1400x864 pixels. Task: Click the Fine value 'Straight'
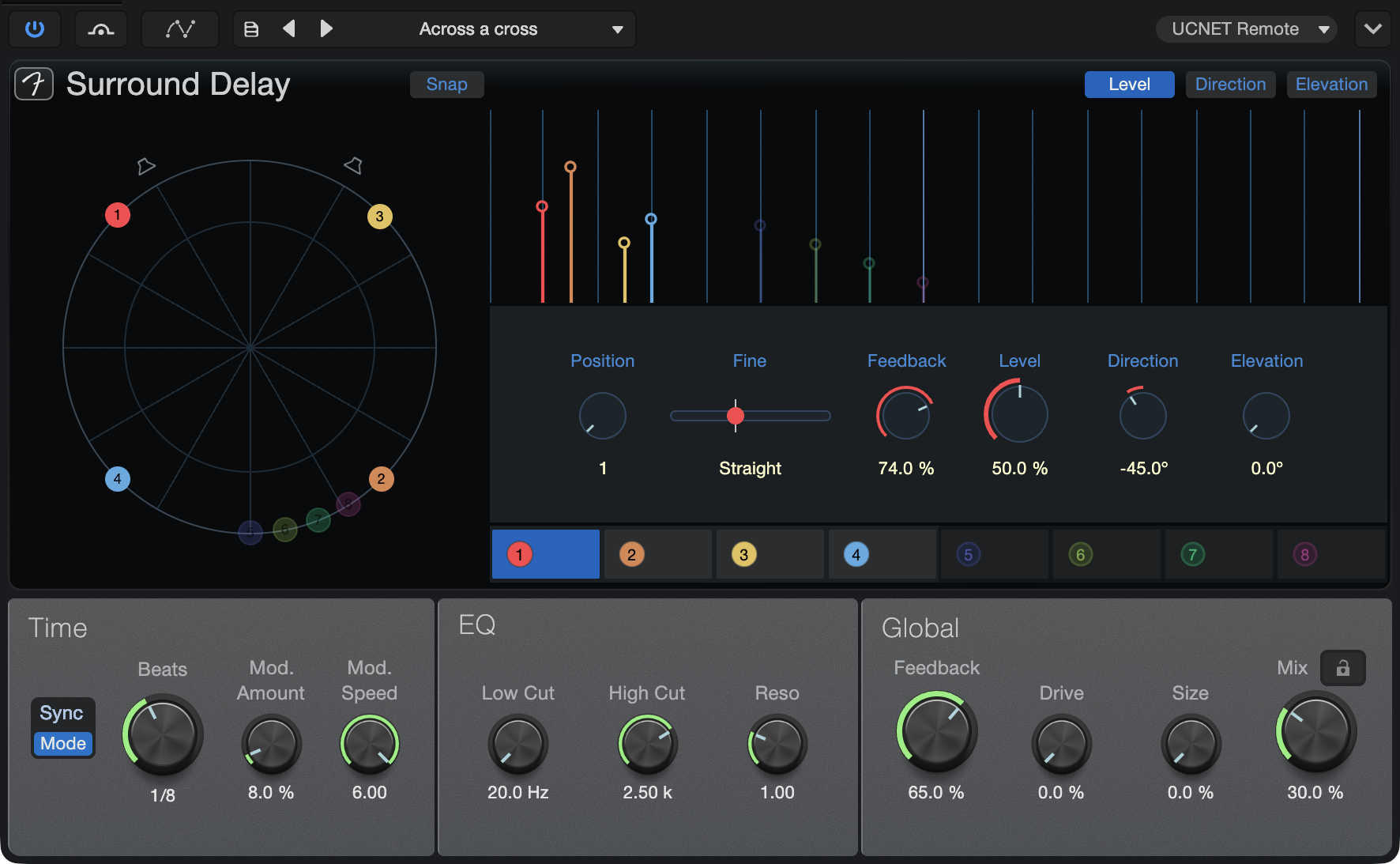(751, 468)
